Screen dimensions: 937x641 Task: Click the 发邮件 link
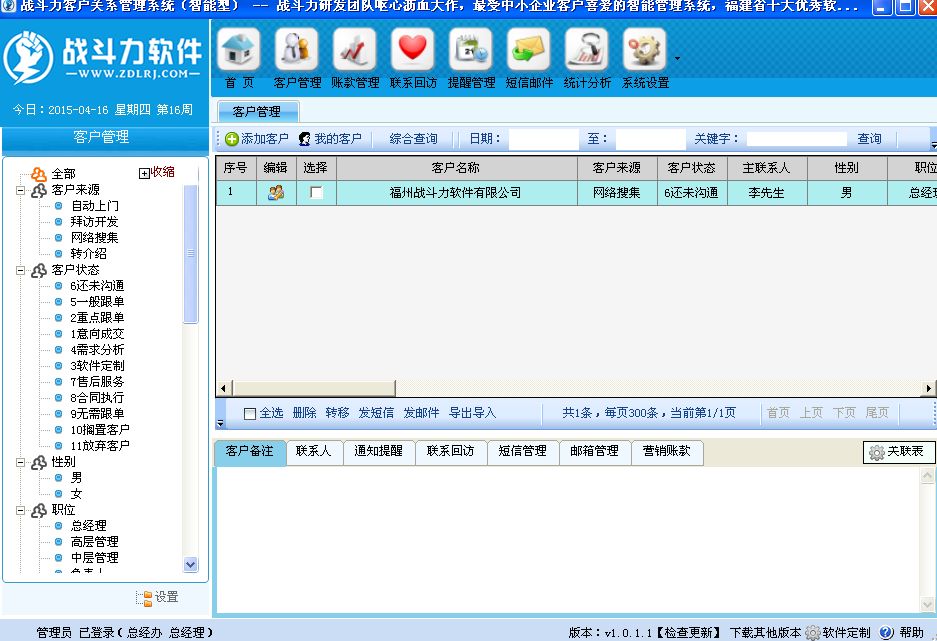pyautogui.click(x=421, y=413)
